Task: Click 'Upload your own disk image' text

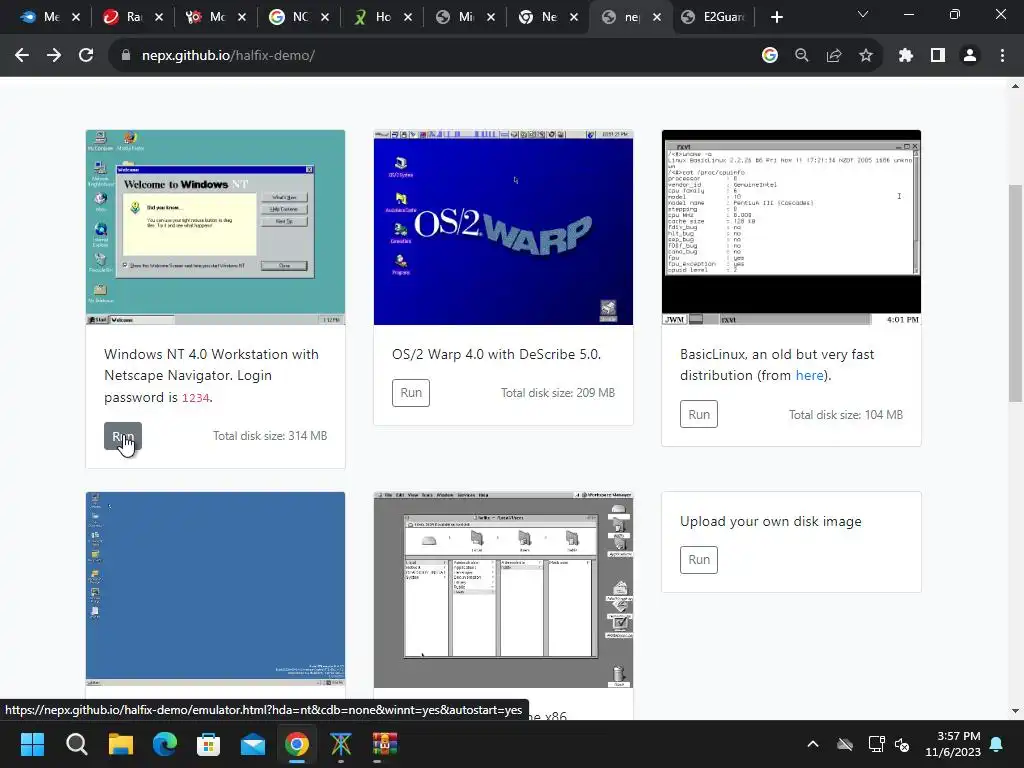Action: pyautogui.click(x=771, y=521)
